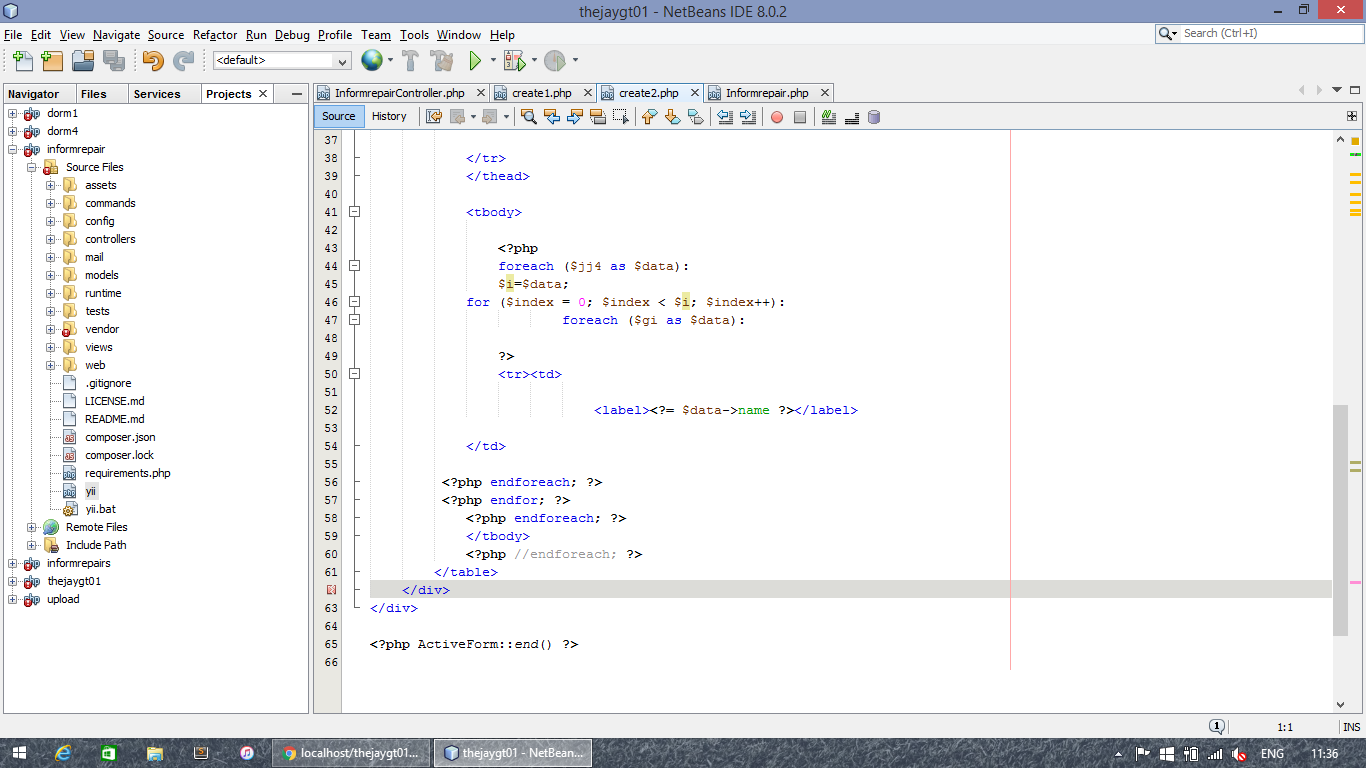Screen dimensions: 1366x768
Task: Click Previous Bookmark icon
Action: 649,117
